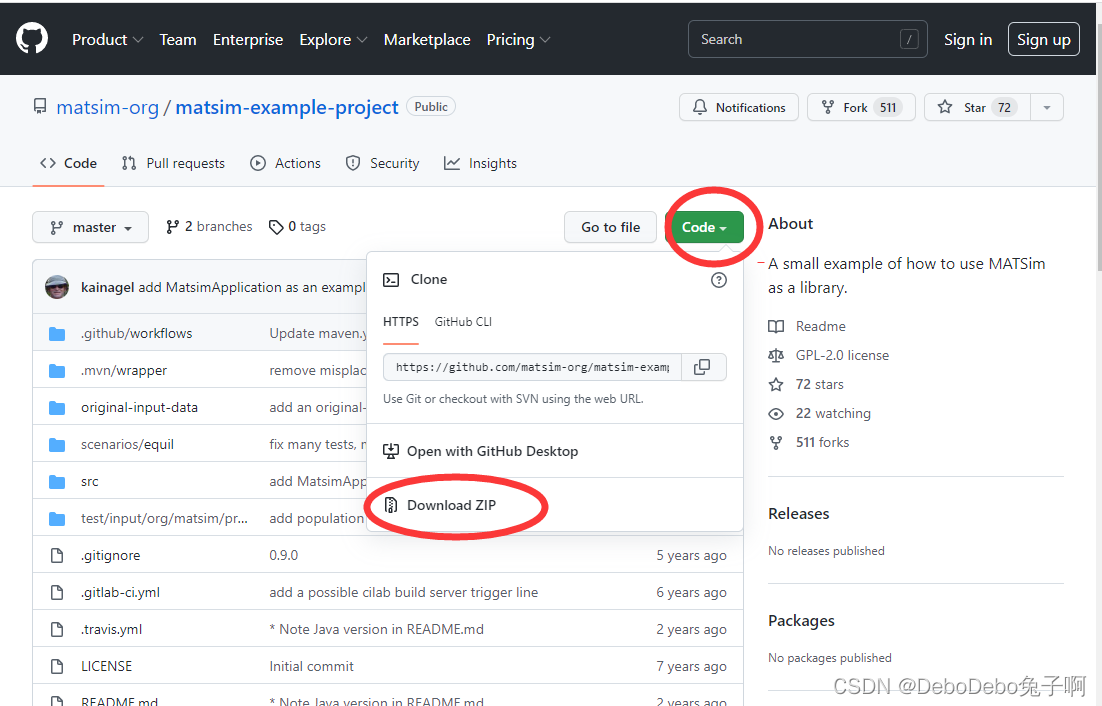This screenshot has height=706, width=1102.
Task: Open the Team page
Action: [178, 39]
